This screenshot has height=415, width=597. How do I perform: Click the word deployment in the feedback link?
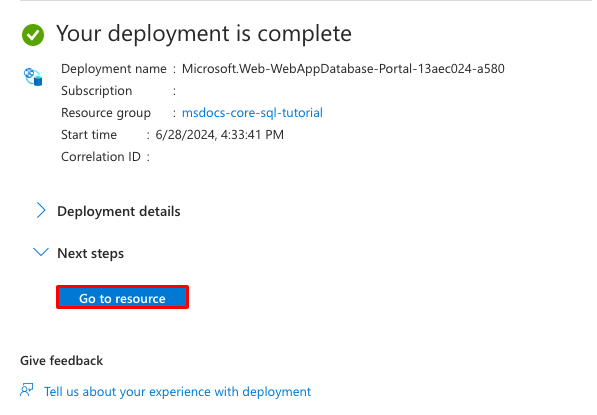276,392
